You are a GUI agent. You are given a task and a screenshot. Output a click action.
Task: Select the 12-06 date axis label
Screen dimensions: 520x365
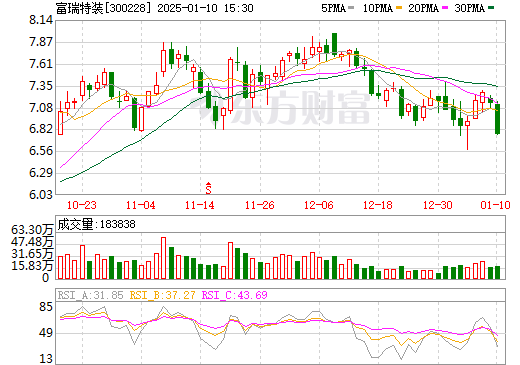click(x=319, y=205)
